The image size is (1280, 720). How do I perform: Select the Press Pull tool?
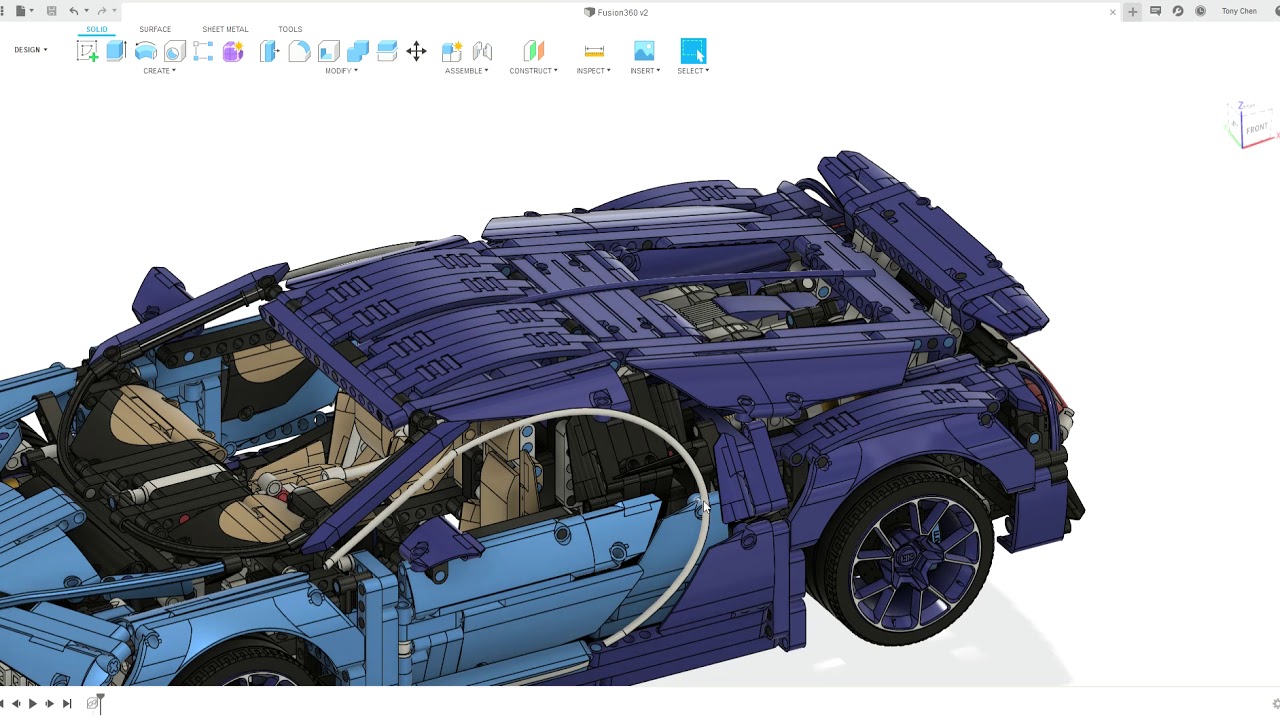(x=269, y=51)
